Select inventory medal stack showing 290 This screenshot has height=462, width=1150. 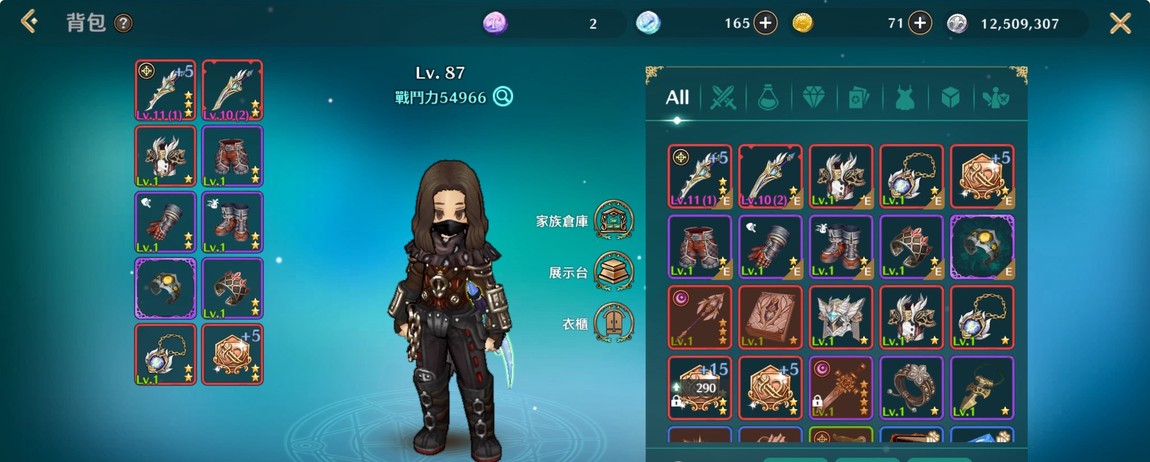tap(699, 388)
